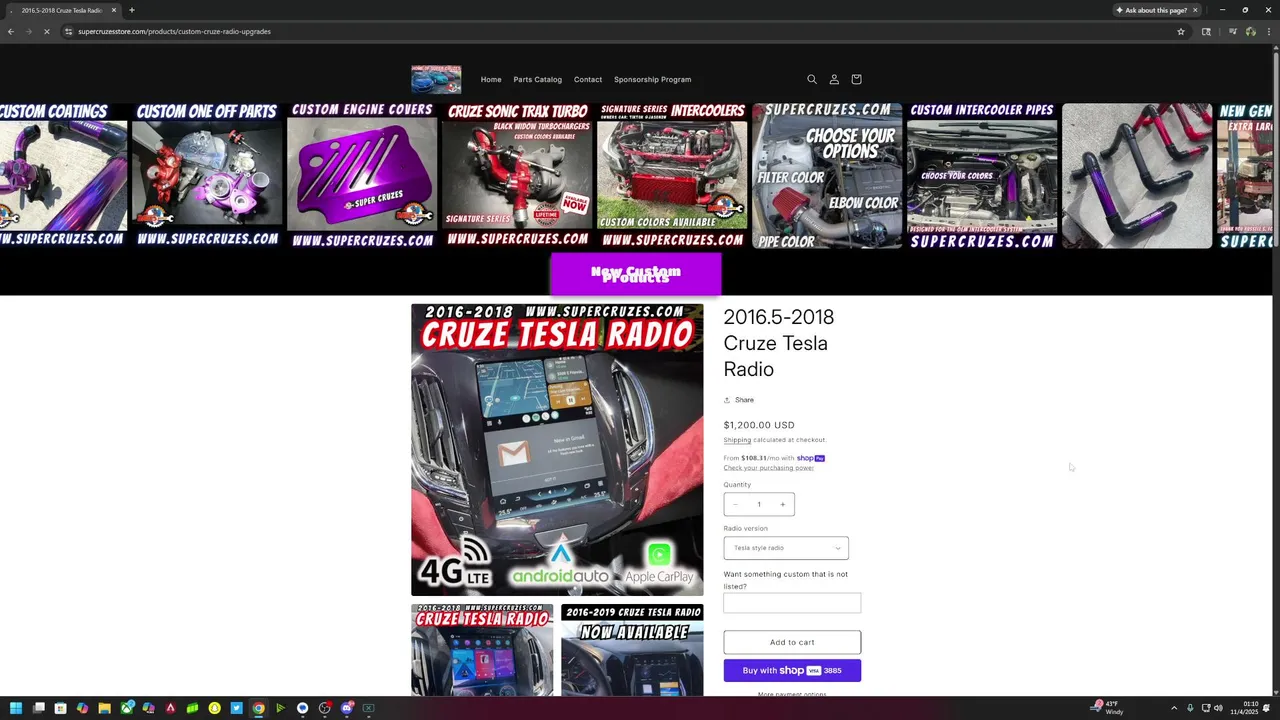Close the Cruze Tesla Radio tab
The width and height of the screenshot is (1280, 720).
(x=114, y=10)
